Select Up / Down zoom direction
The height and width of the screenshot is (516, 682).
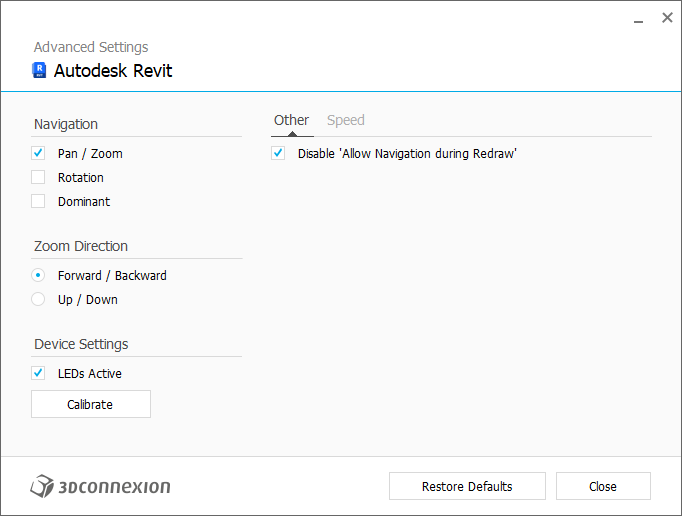[x=38, y=299]
